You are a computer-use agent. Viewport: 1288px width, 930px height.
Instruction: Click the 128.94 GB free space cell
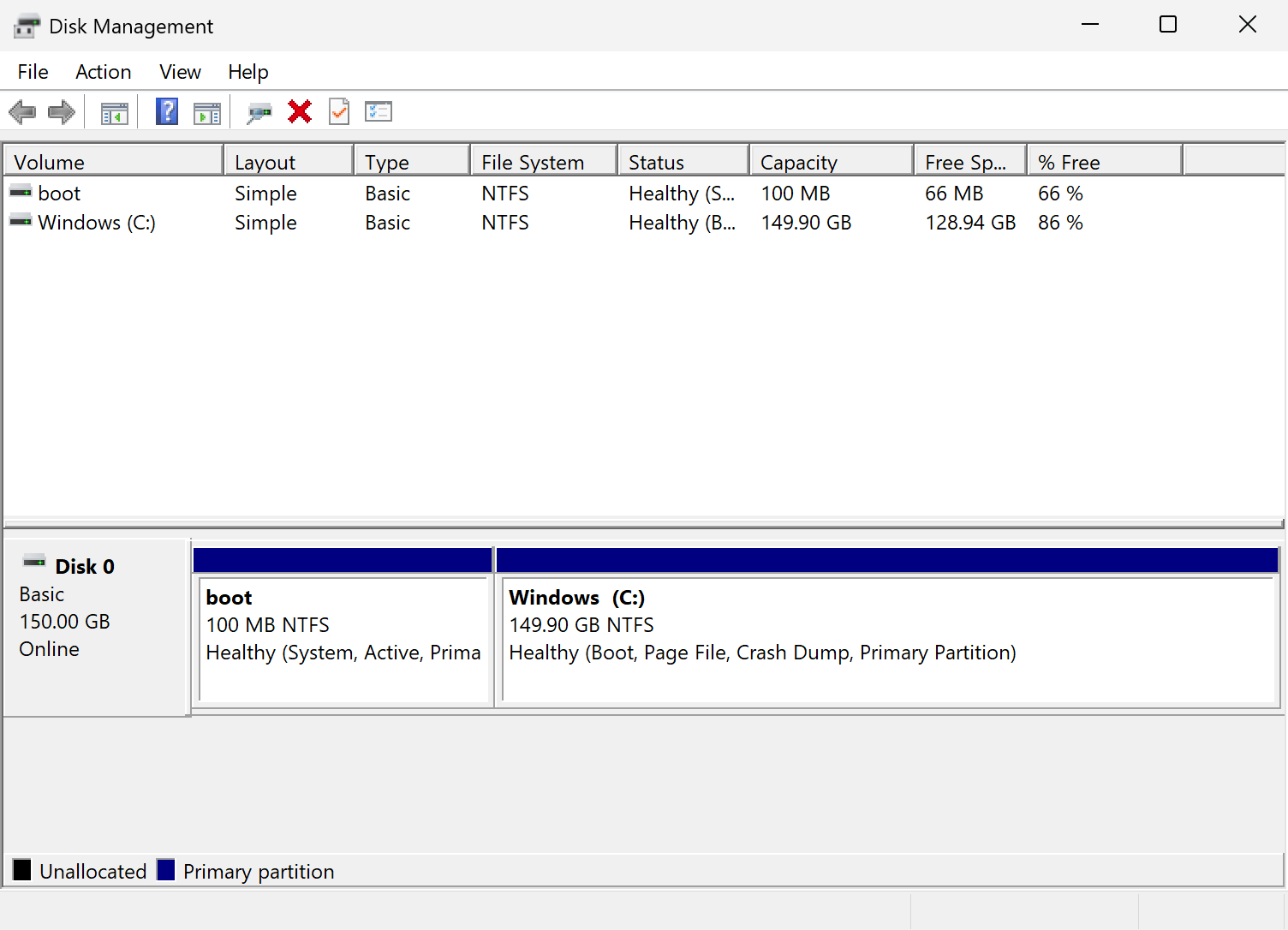coord(970,223)
